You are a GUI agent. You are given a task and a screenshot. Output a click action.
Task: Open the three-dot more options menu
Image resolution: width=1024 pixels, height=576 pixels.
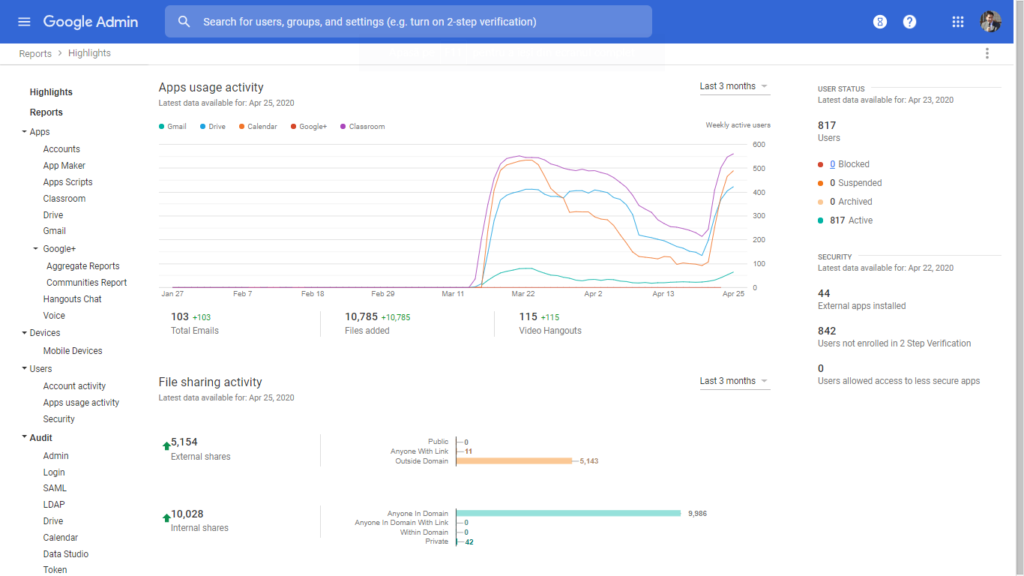point(987,54)
